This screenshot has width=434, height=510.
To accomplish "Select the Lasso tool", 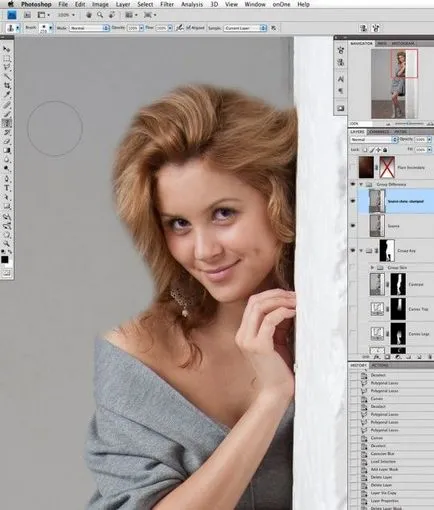I will click(7, 67).
